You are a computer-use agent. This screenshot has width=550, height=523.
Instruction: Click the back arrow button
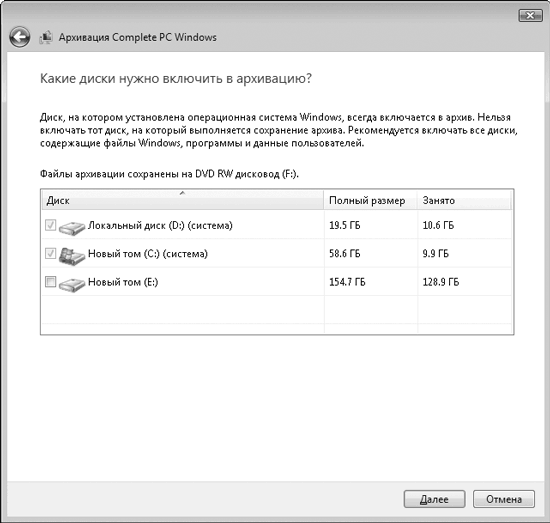pos(19,37)
